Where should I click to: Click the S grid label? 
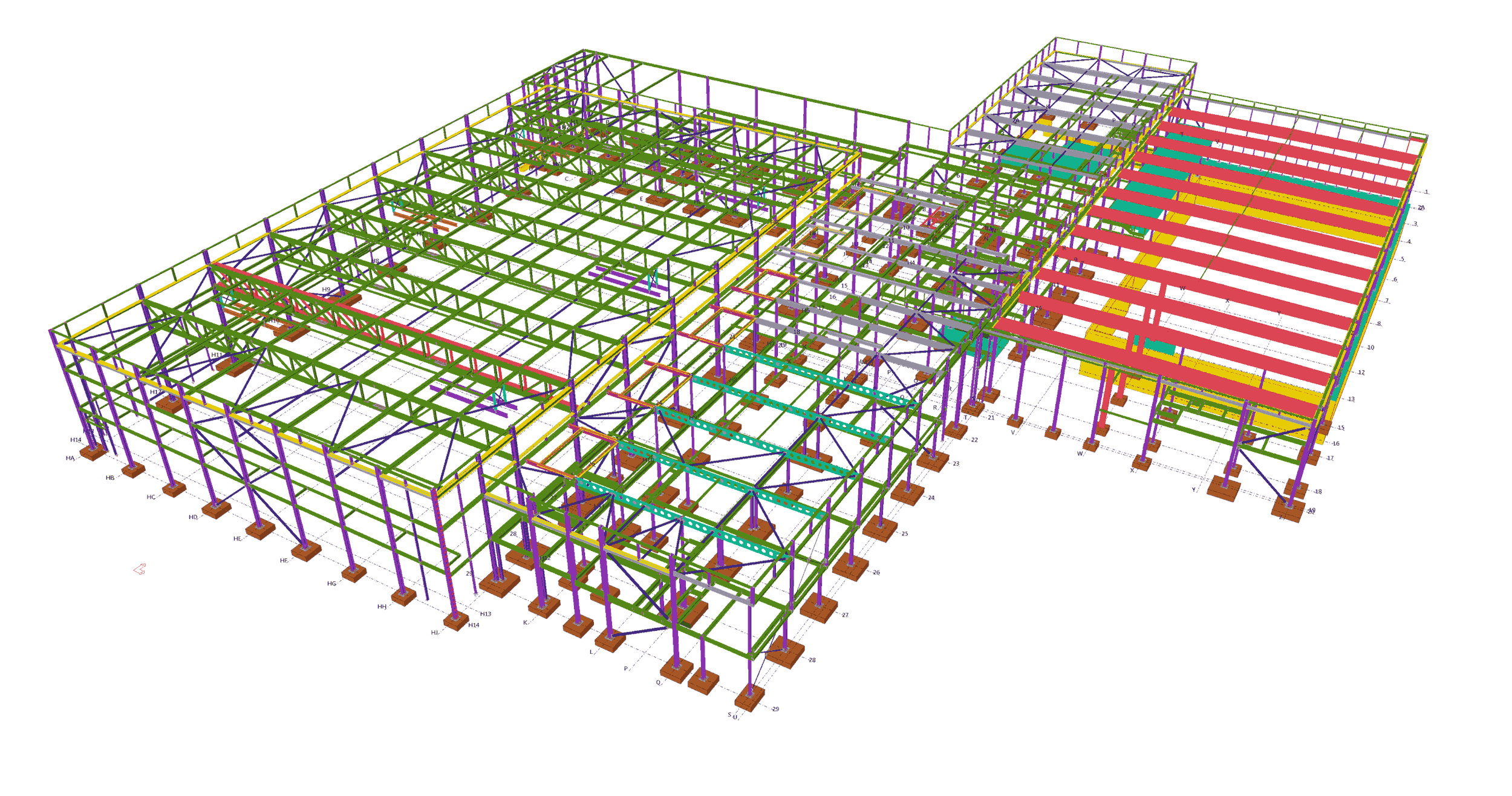pyautogui.click(x=729, y=715)
